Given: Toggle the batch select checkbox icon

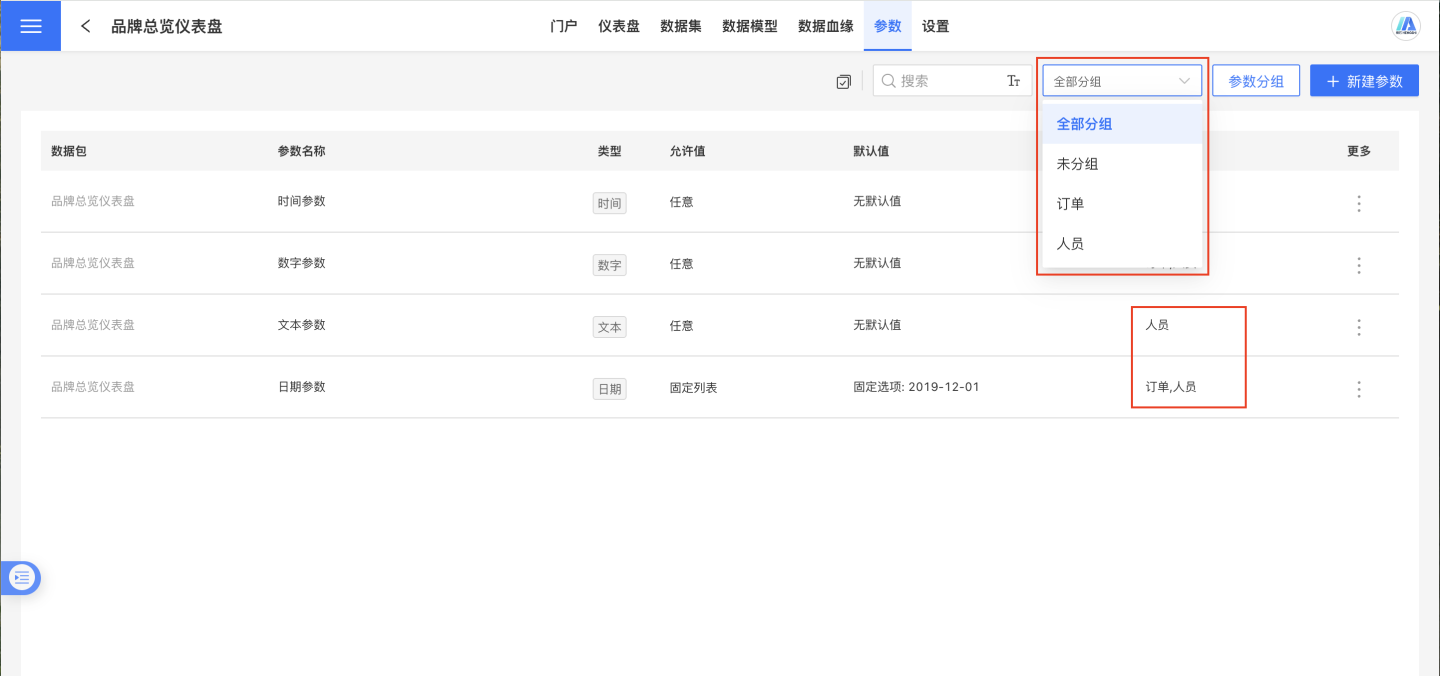Looking at the screenshot, I should click(x=843, y=82).
